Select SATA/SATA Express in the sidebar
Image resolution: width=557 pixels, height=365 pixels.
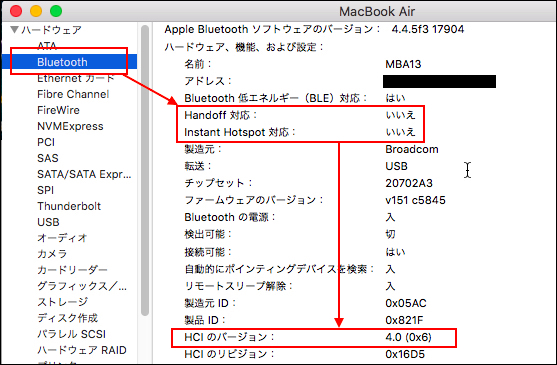pyautogui.click(x=84, y=174)
